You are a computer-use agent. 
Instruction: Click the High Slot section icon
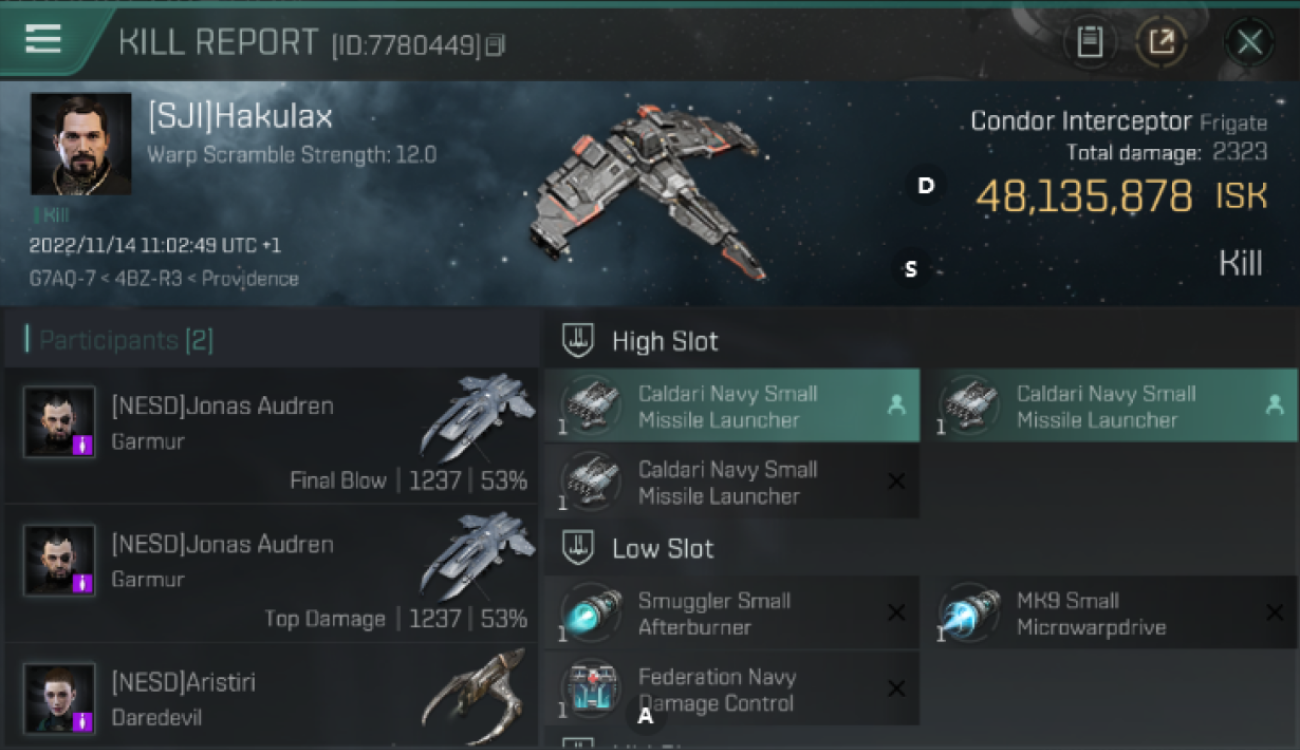click(577, 341)
